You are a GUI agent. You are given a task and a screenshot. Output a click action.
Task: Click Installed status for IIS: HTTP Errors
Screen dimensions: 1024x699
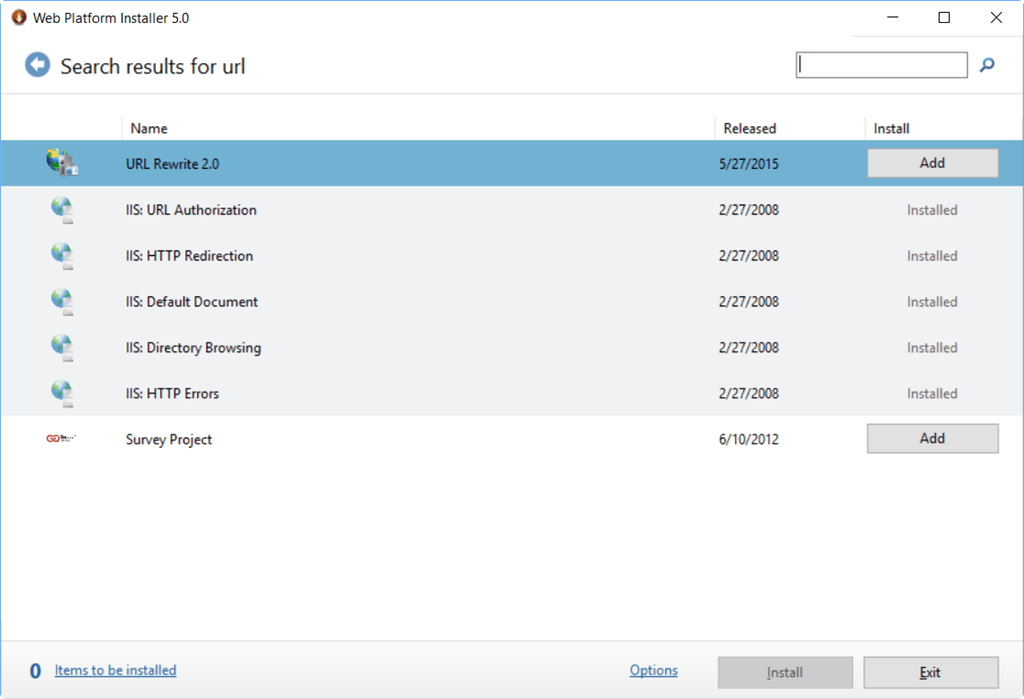click(932, 393)
